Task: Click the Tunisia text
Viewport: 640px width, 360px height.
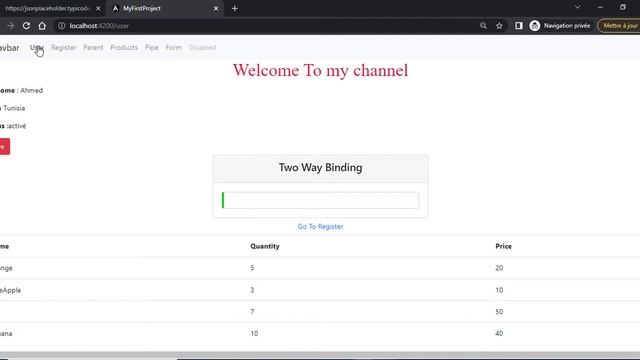Action: pyautogui.click(x=14, y=108)
